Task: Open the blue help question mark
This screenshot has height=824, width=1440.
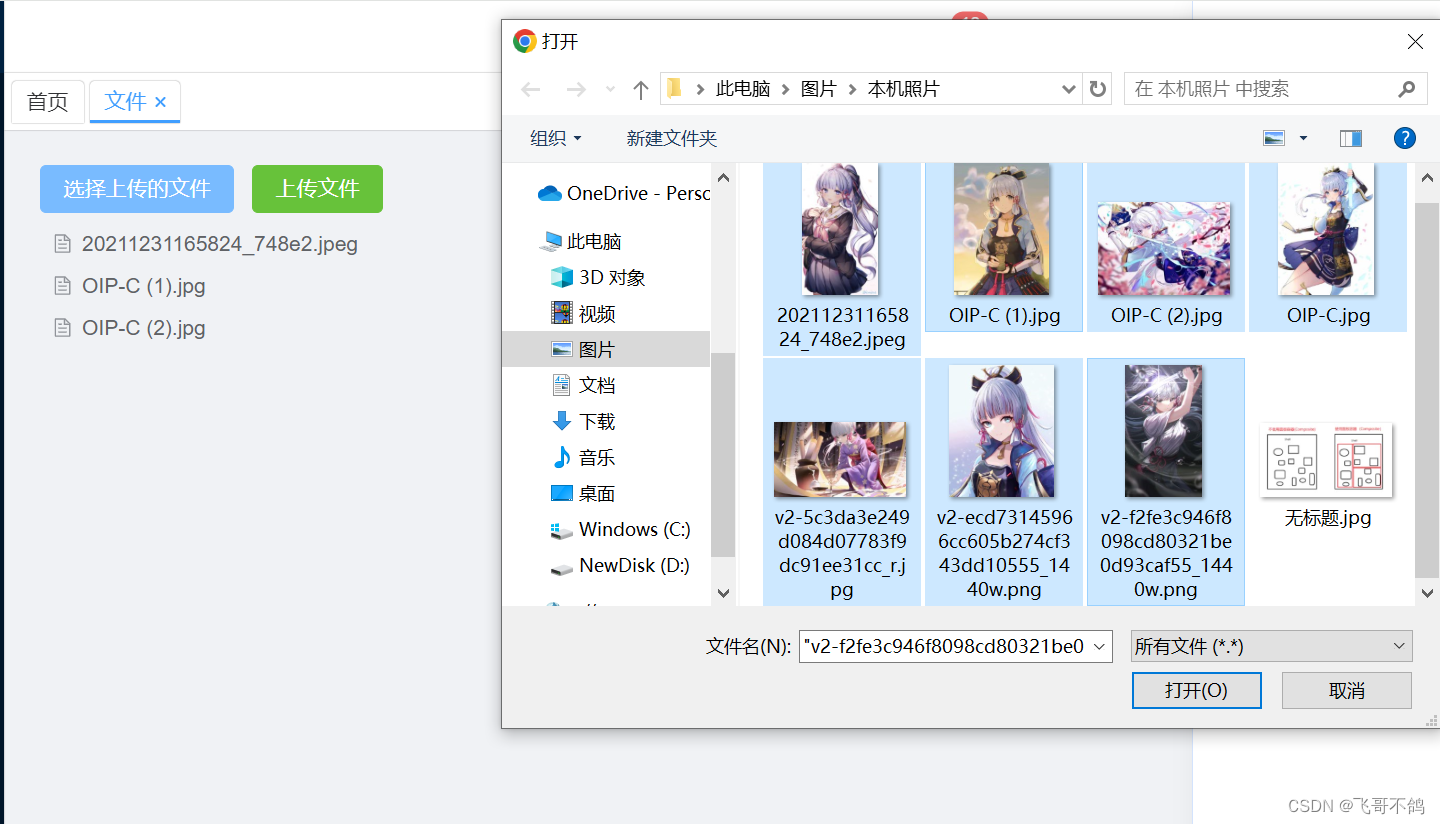Action: click(x=1404, y=138)
